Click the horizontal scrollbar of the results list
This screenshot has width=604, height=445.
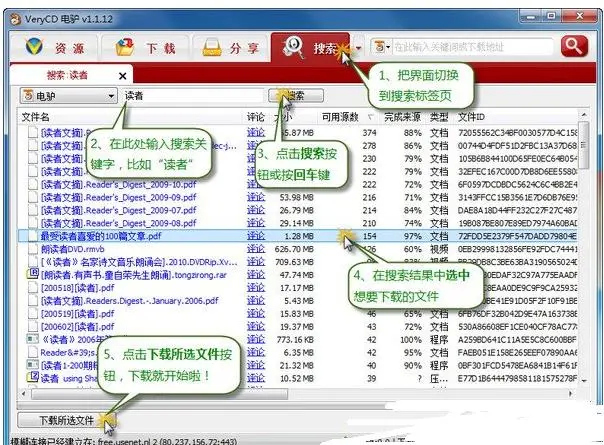pyautogui.click(x=159, y=394)
